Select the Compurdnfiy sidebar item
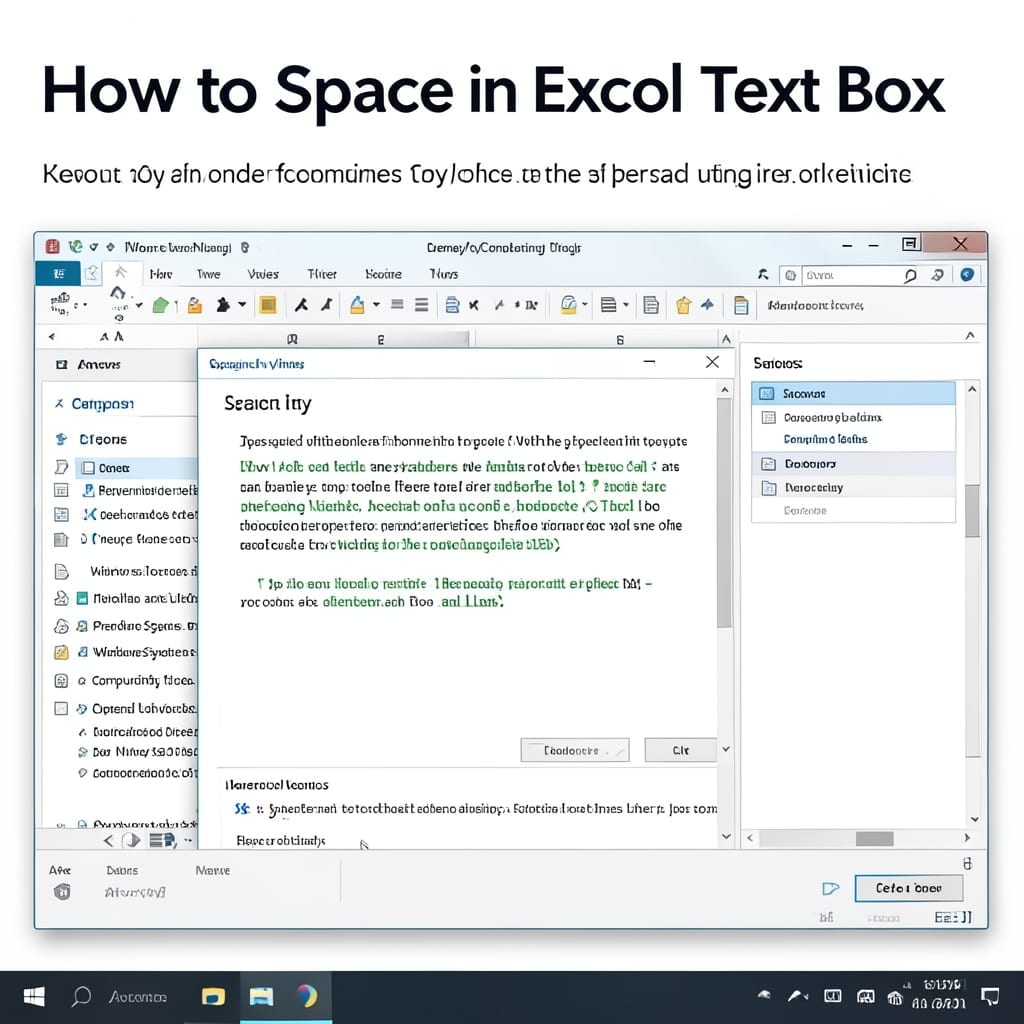 point(143,680)
